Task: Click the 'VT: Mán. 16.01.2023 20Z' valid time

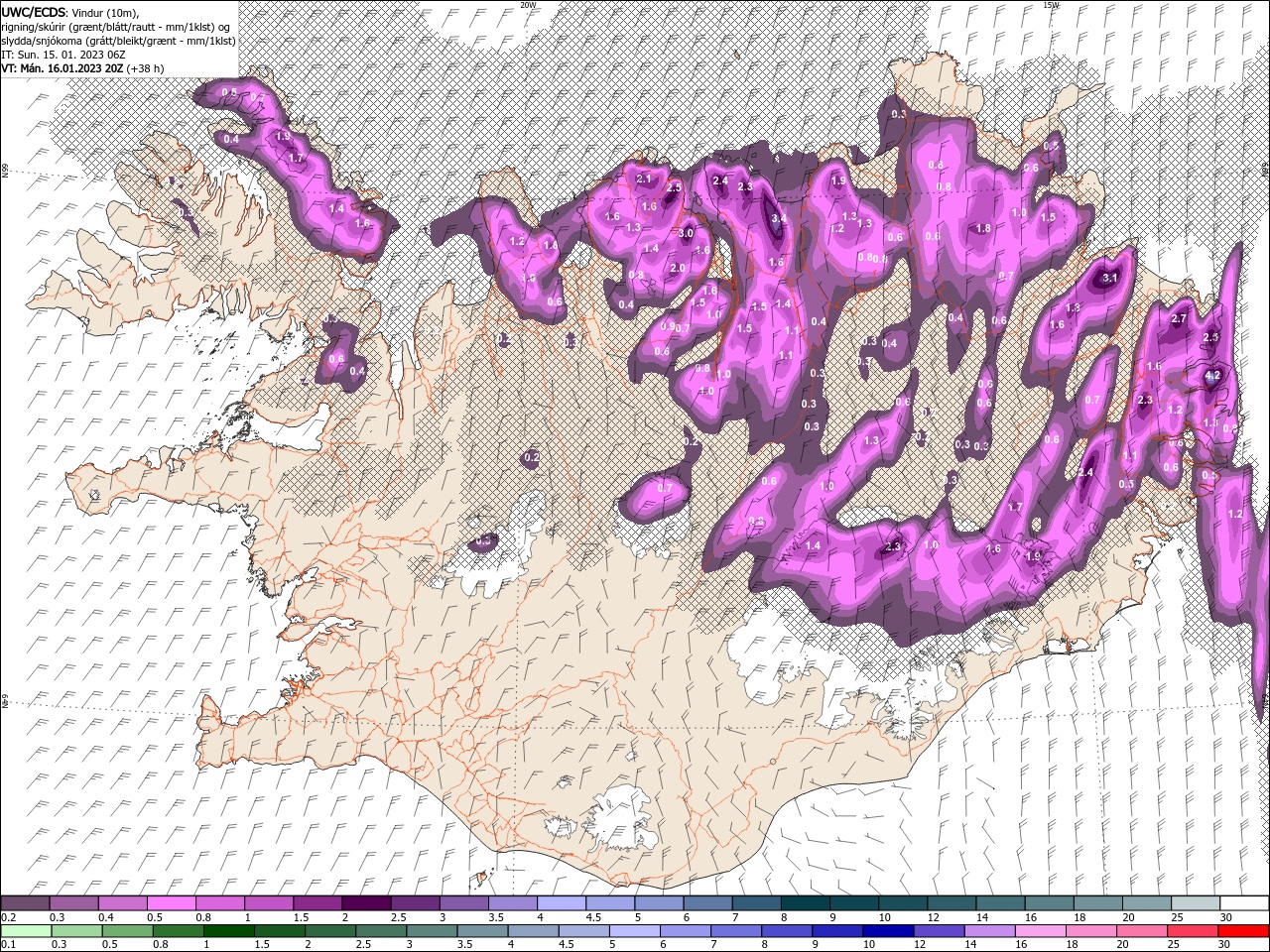Action: 62,68
